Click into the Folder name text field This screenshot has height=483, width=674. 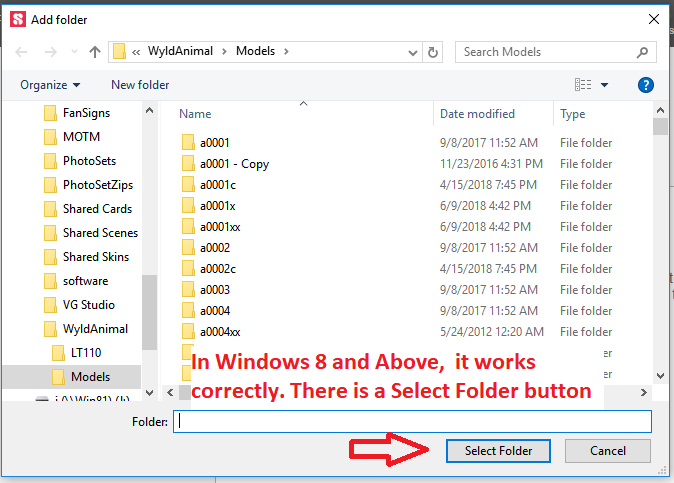point(412,421)
